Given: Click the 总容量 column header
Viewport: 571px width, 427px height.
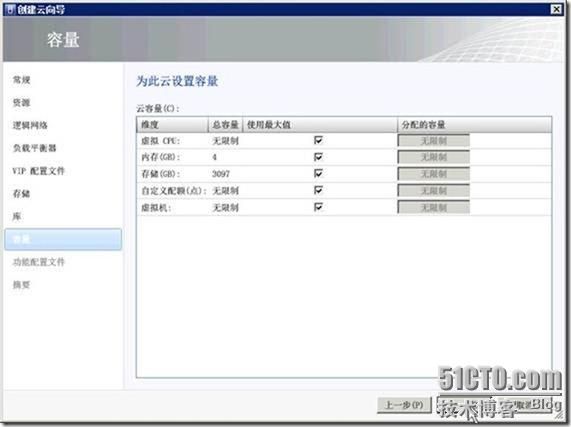Looking at the screenshot, I should click(x=225, y=125).
